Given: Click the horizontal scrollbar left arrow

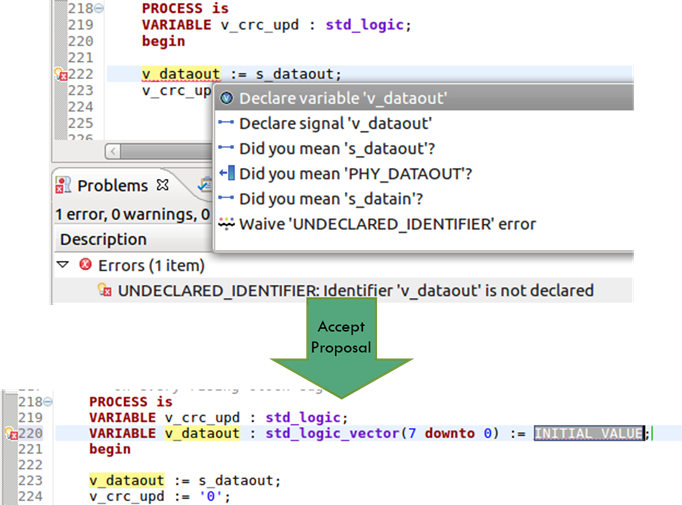Looking at the screenshot, I should pos(113,151).
